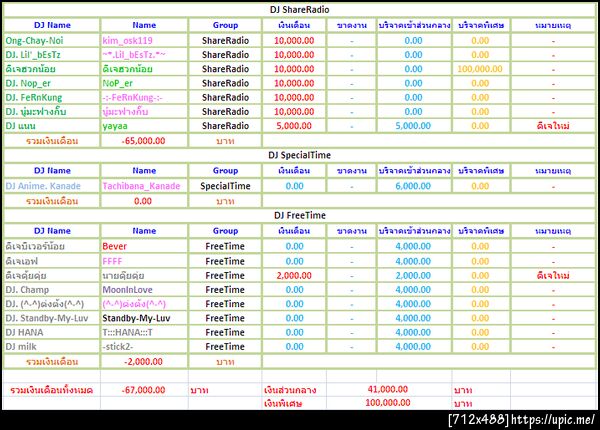
Task: Select the "-2,000.00" FreeTime salary total
Action: (143, 362)
